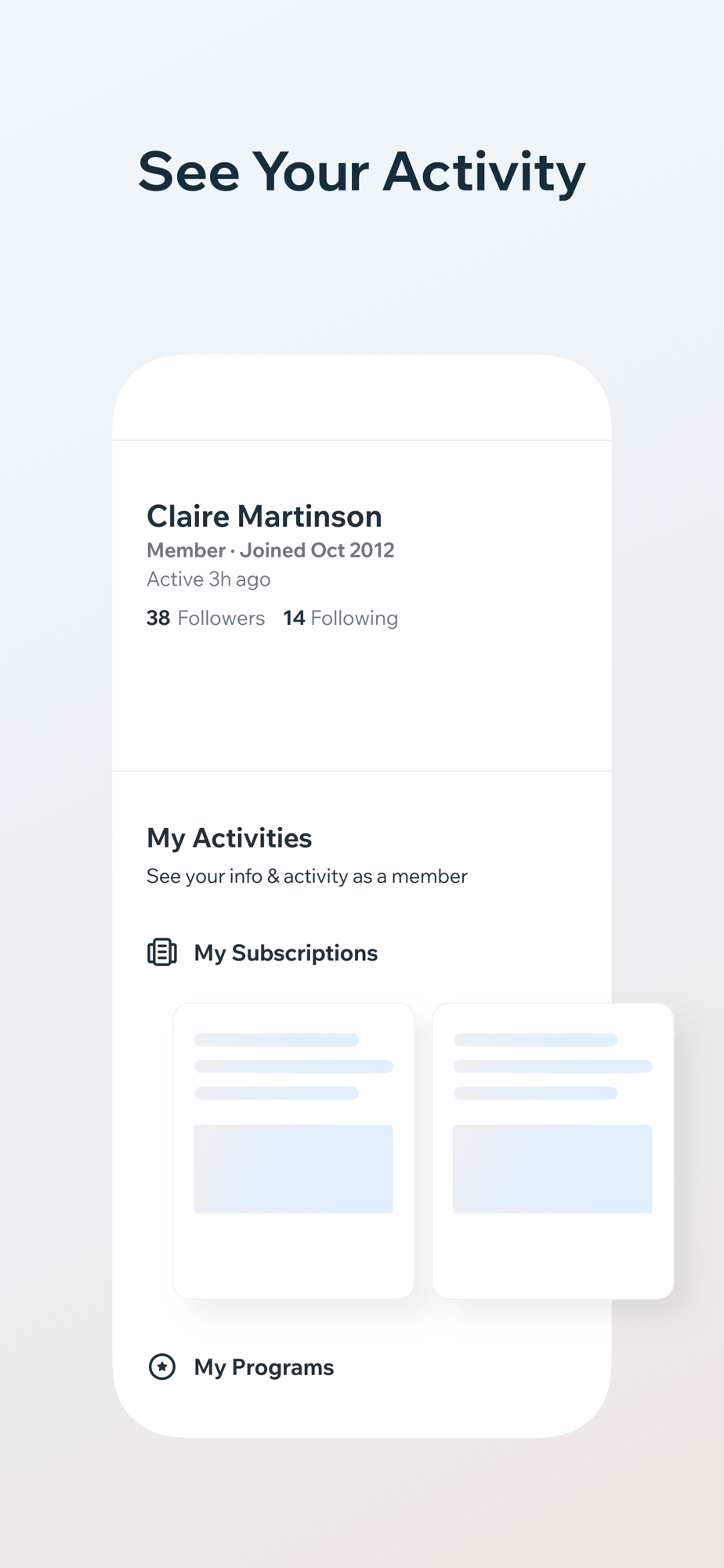Image resolution: width=724 pixels, height=1568 pixels.
Task: Tap the 'Active 3h ago' status text
Action: (x=208, y=579)
